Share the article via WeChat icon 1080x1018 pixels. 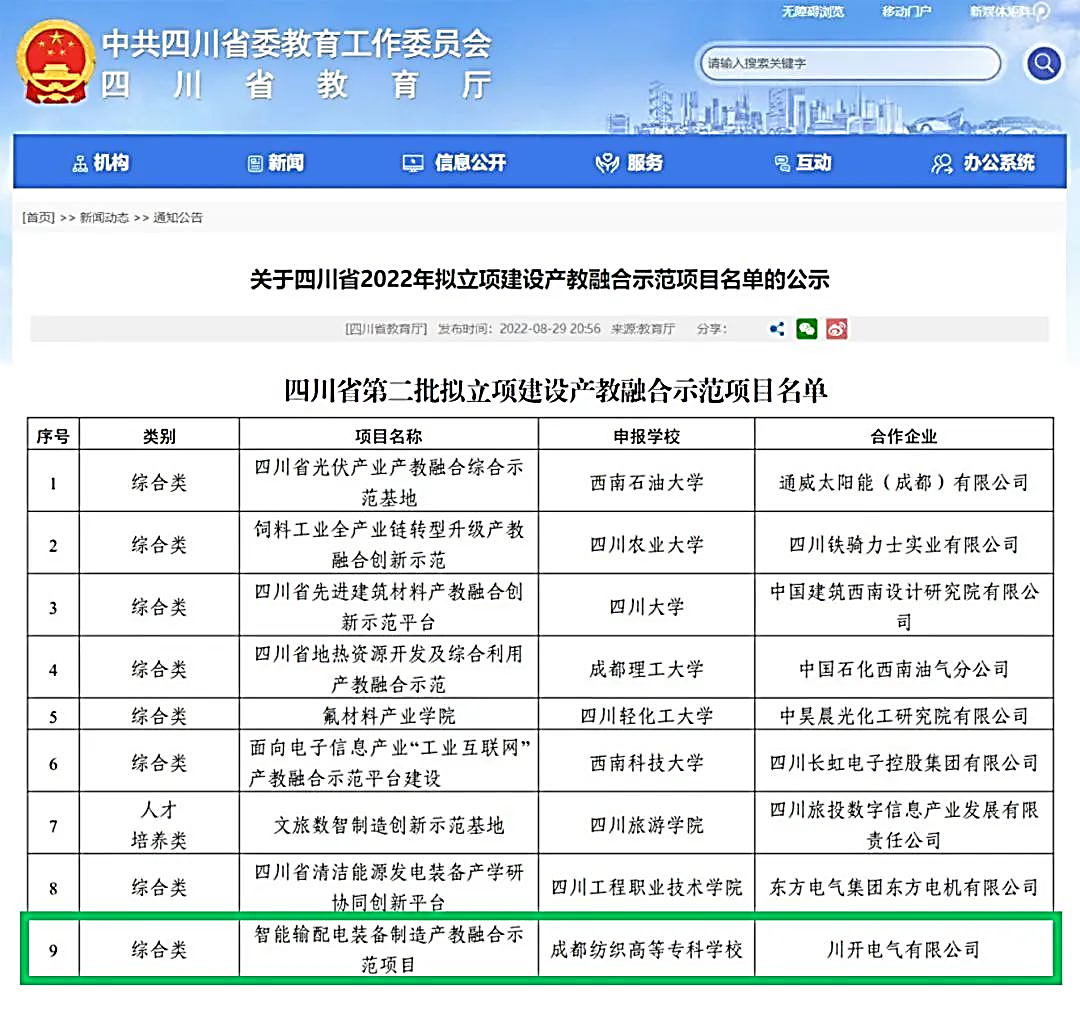point(807,329)
